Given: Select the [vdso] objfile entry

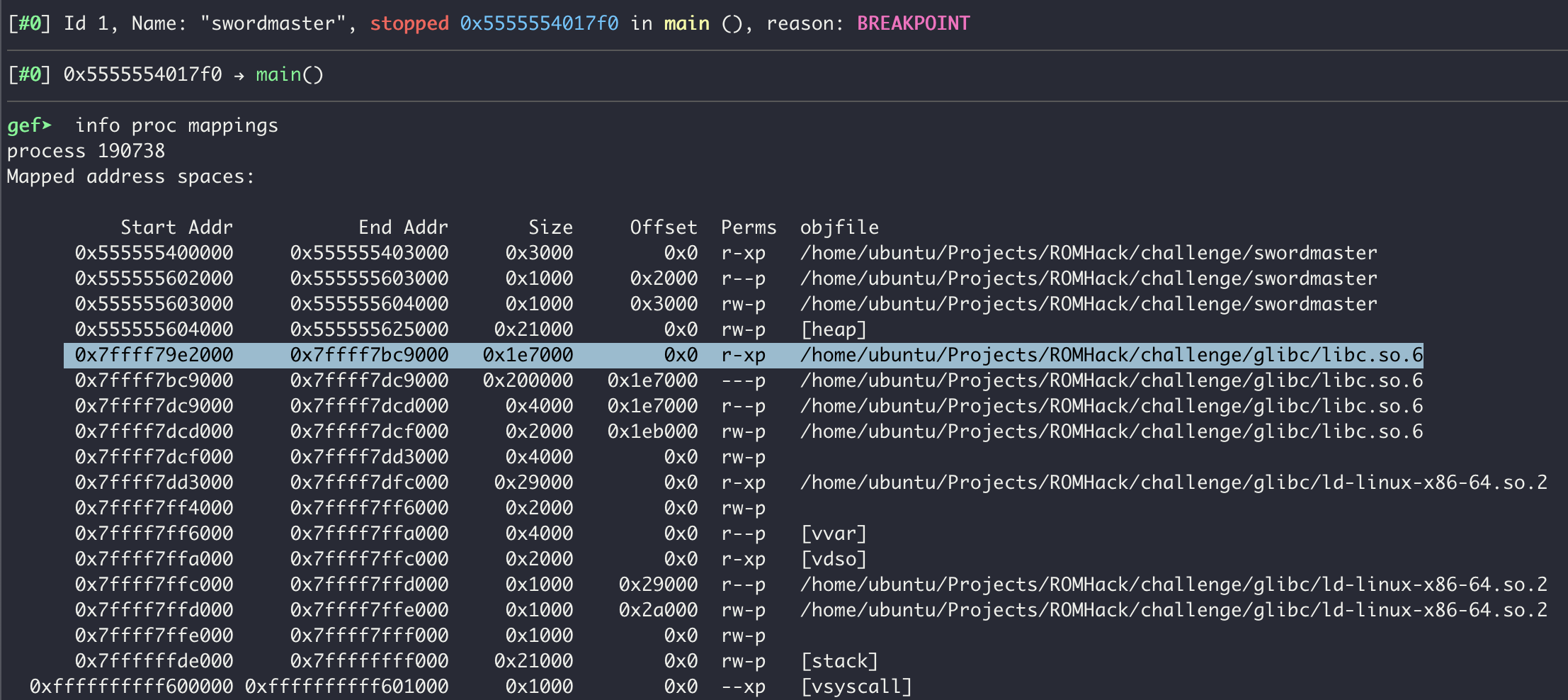Looking at the screenshot, I should click(834, 559).
